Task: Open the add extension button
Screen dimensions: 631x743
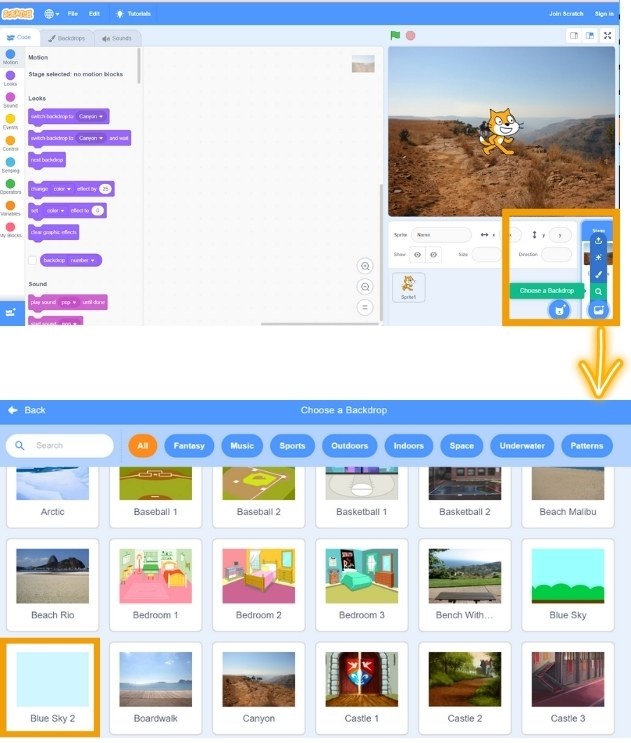Action: click(x=11, y=313)
